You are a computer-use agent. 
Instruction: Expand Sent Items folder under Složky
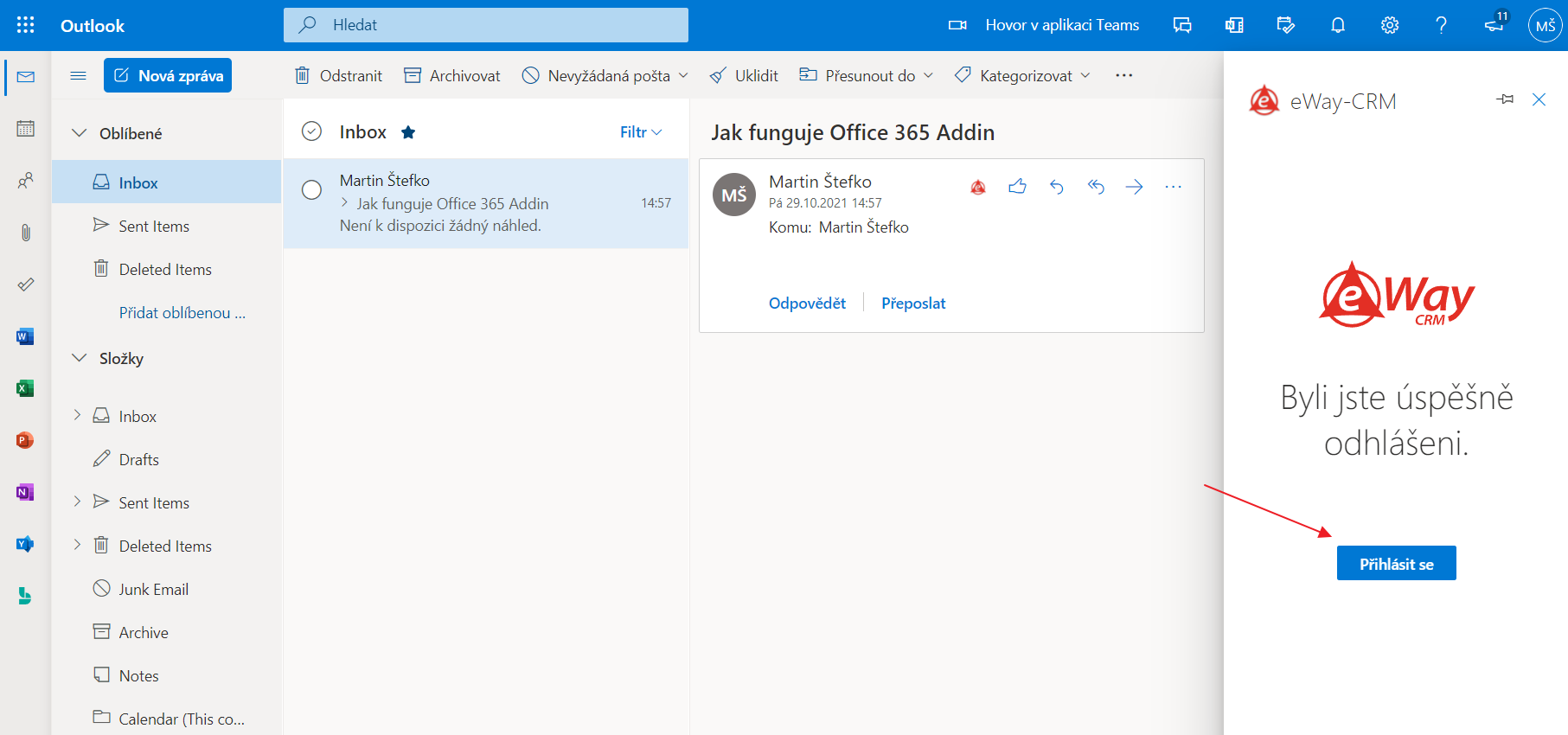coord(77,502)
